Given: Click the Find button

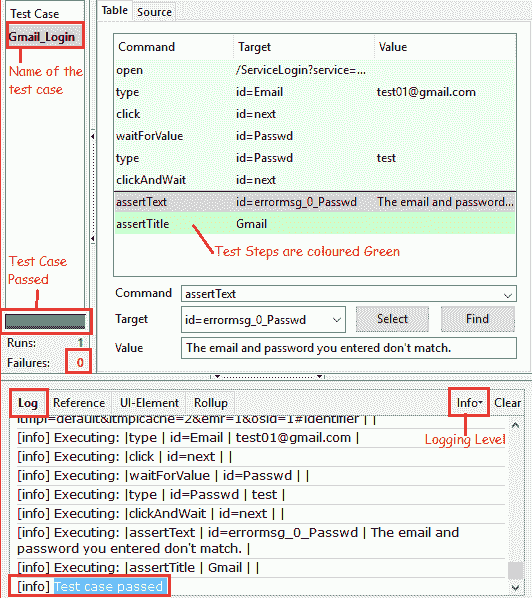Looking at the screenshot, I should click(x=477, y=319).
